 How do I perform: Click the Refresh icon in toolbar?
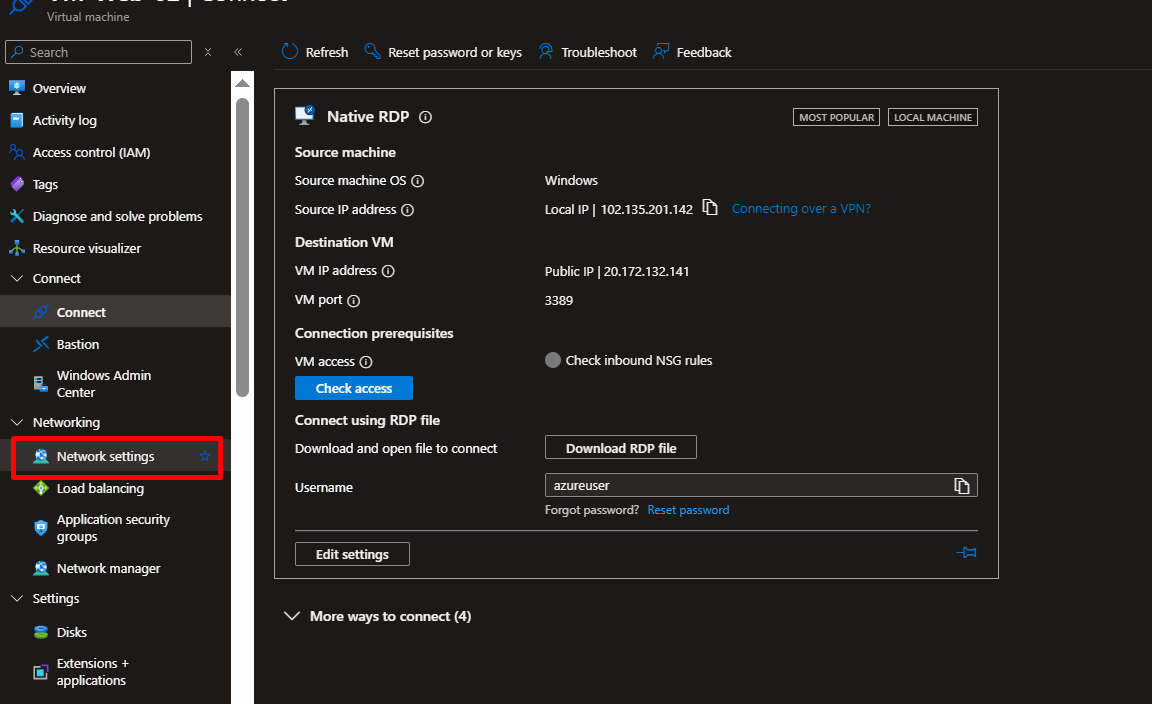click(x=290, y=52)
